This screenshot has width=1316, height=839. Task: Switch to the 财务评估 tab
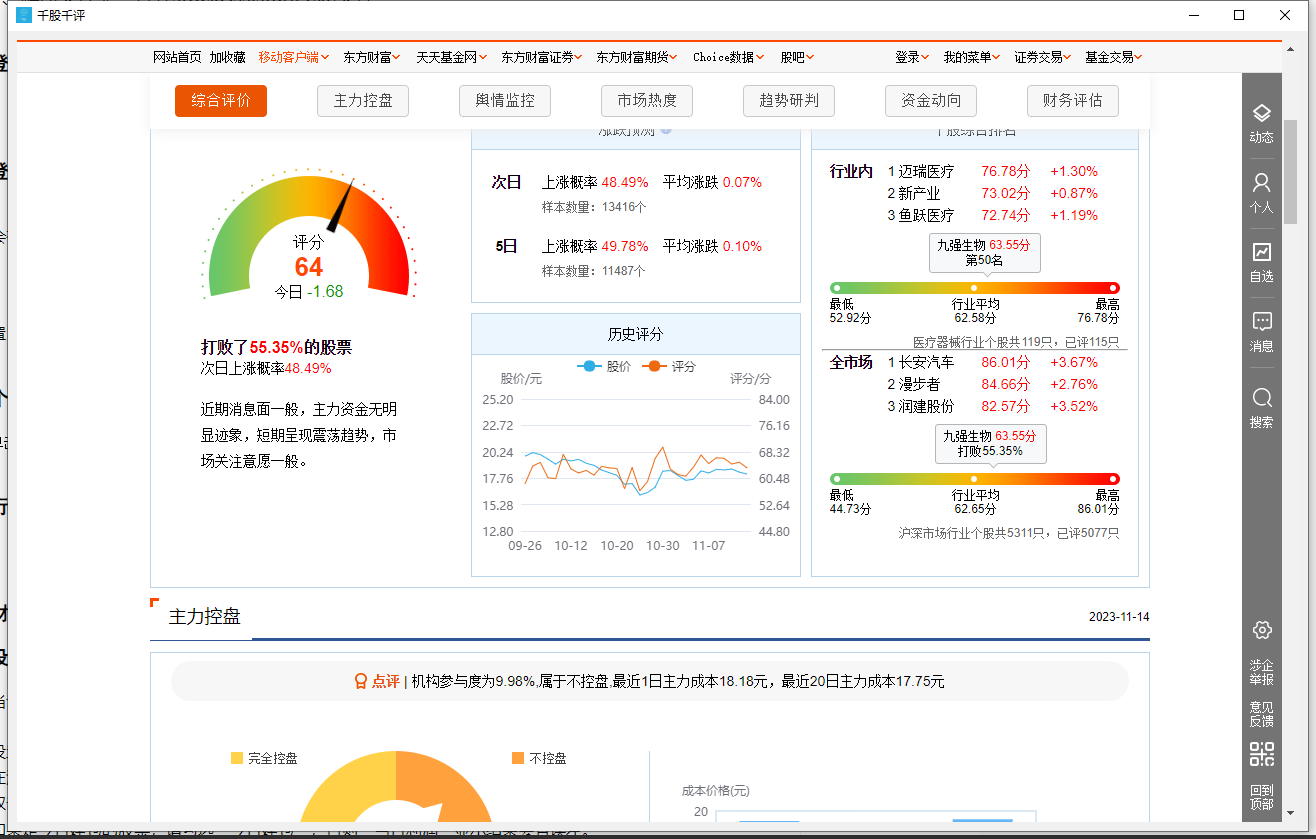pyautogui.click(x=1072, y=101)
